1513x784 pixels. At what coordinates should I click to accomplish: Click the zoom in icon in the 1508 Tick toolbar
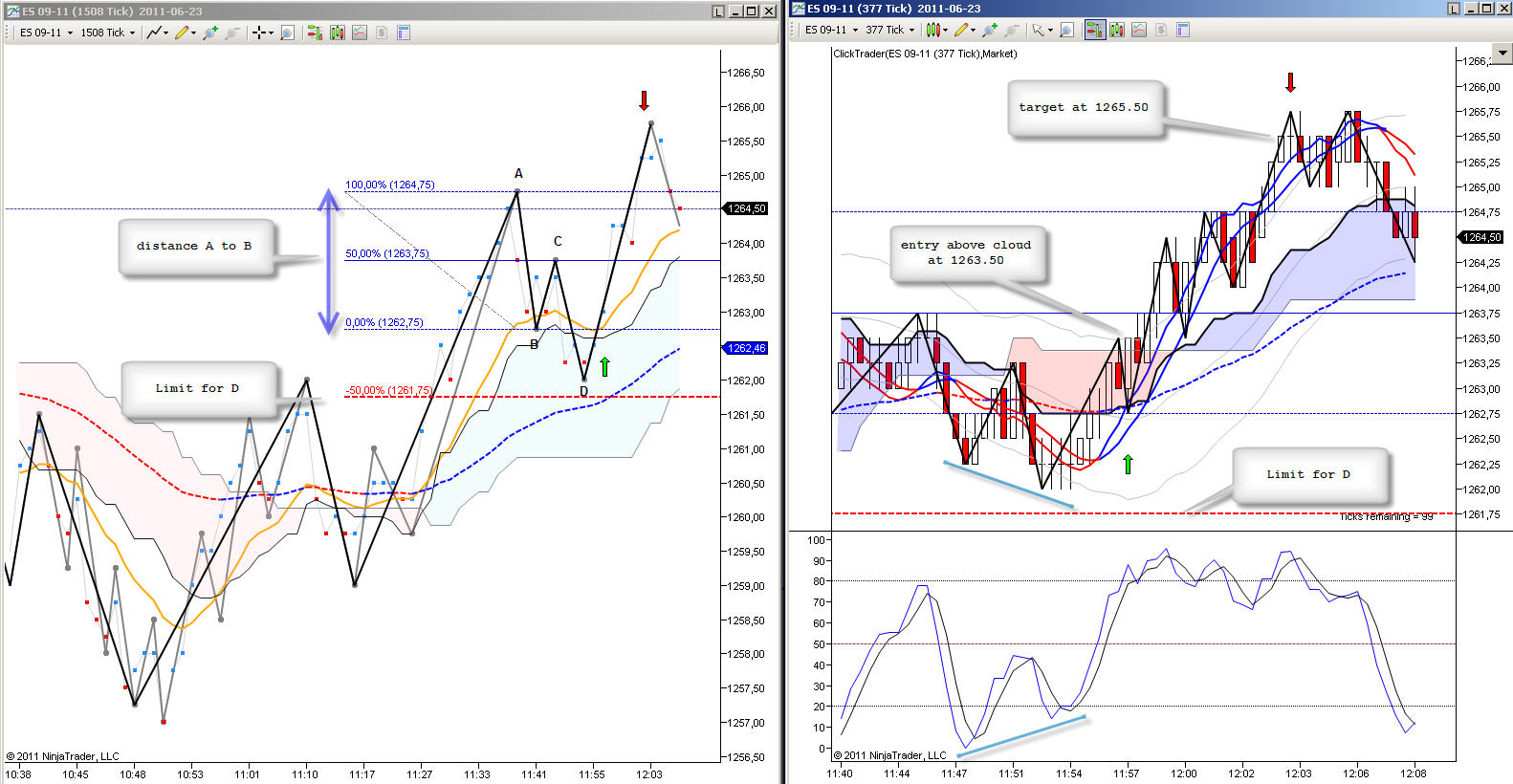pyautogui.click(x=209, y=33)
